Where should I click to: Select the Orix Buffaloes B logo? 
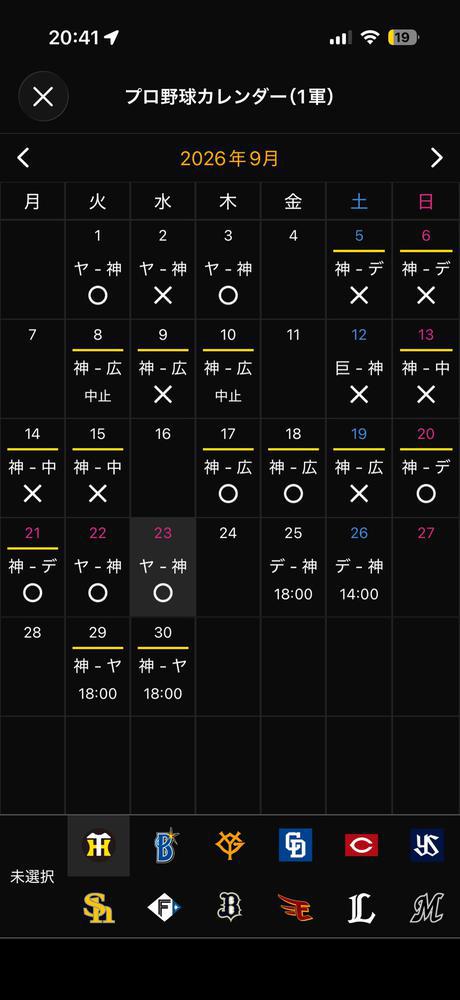tap(230, 908)
